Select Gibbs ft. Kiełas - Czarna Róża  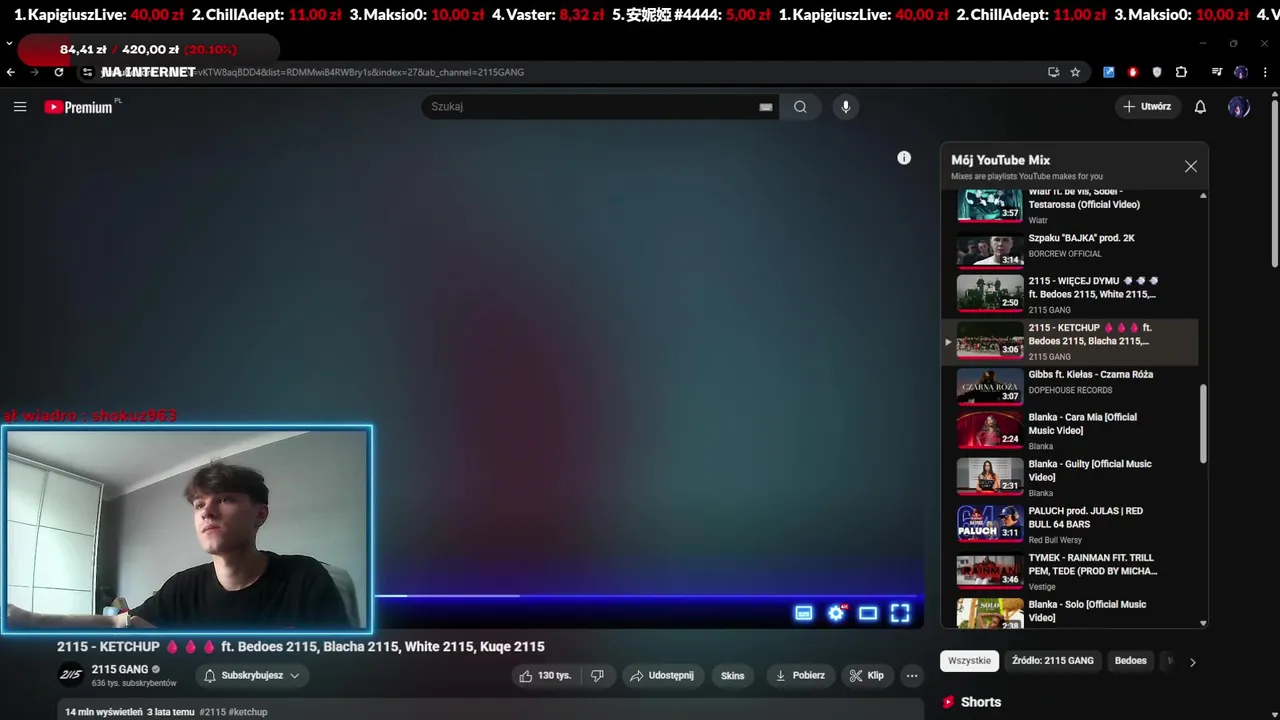(x=1070, y=385)
